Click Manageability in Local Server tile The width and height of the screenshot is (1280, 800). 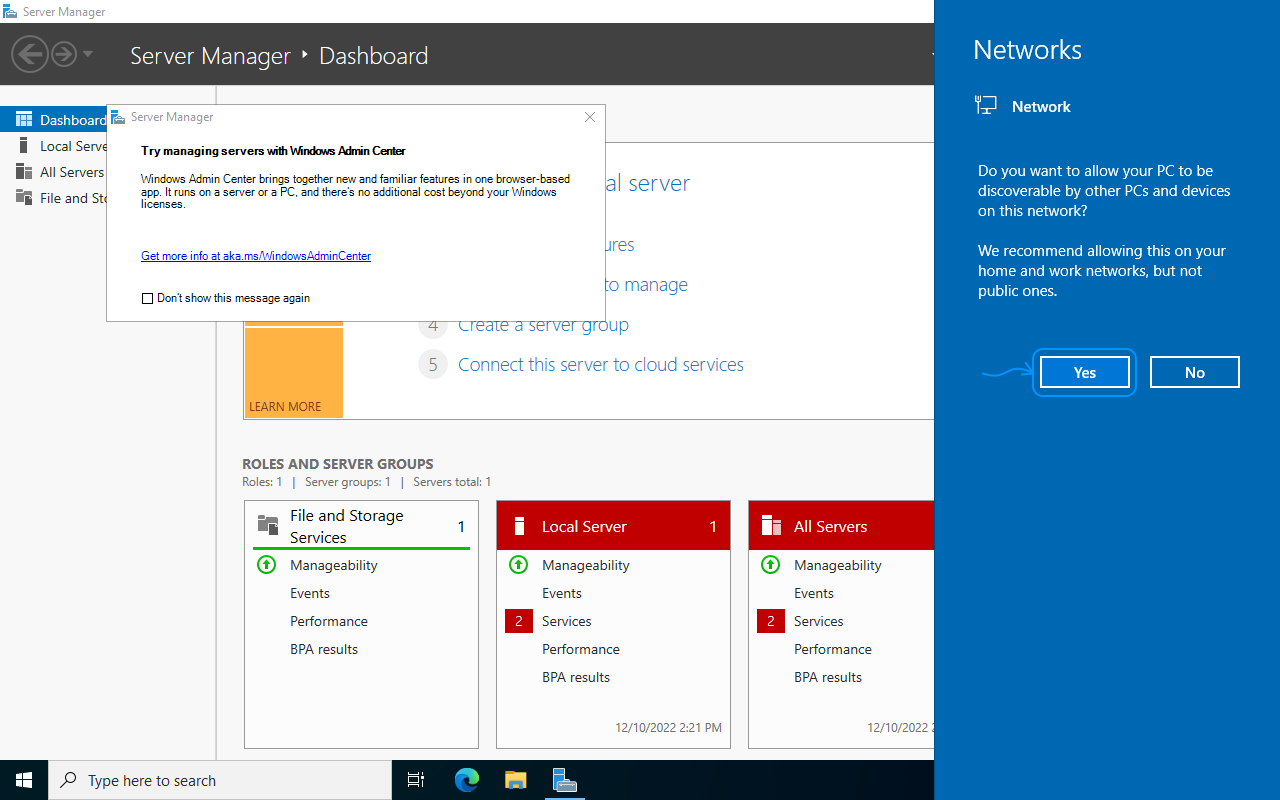click(x=586, y=565)
